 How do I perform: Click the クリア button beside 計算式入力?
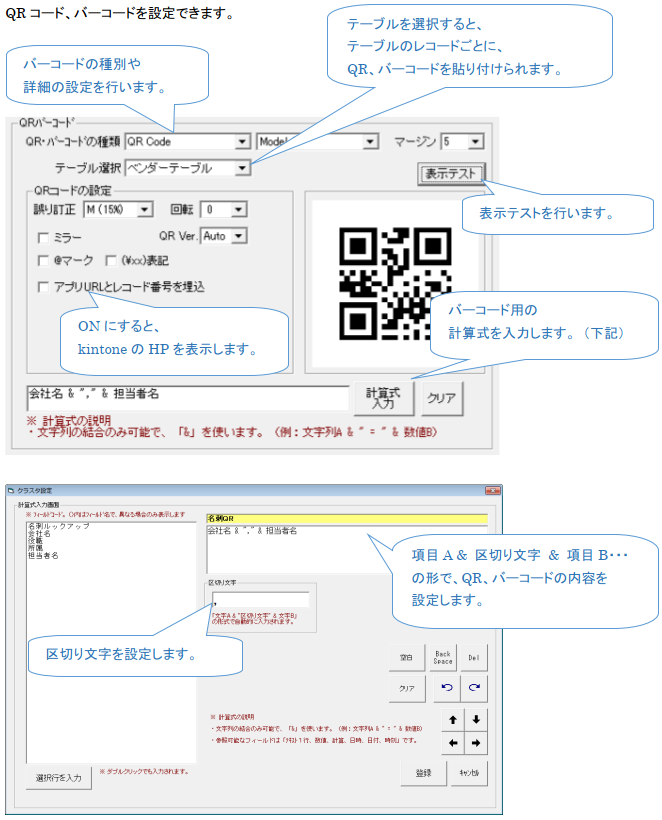442,398
